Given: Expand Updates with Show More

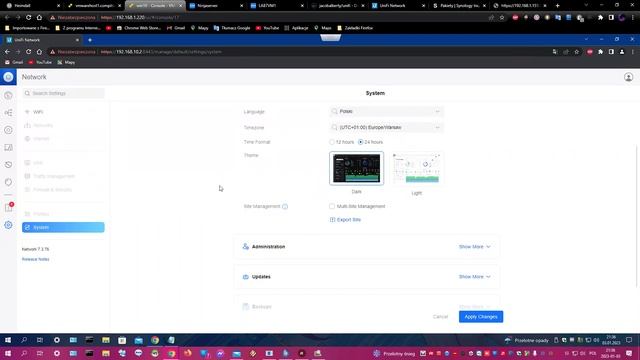Looking at the screenshot, I should pyautogui.click(x=474, y=277).
